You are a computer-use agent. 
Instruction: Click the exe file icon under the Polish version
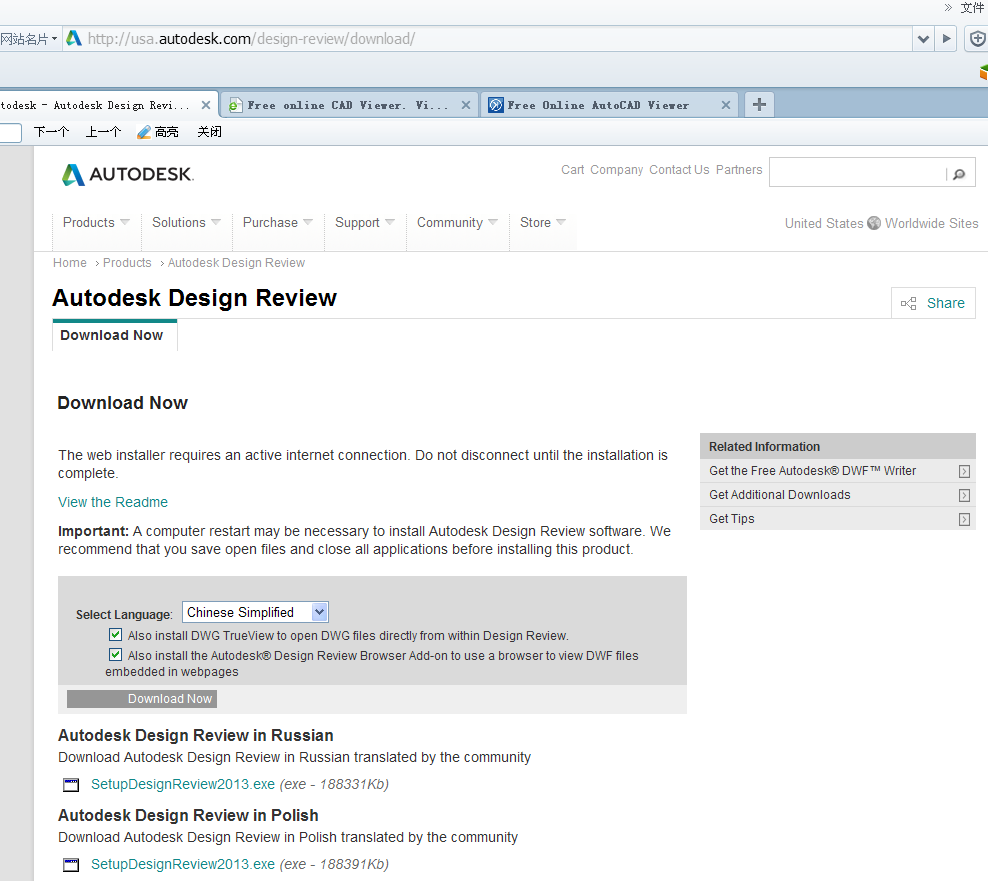(x=71, y=865)
